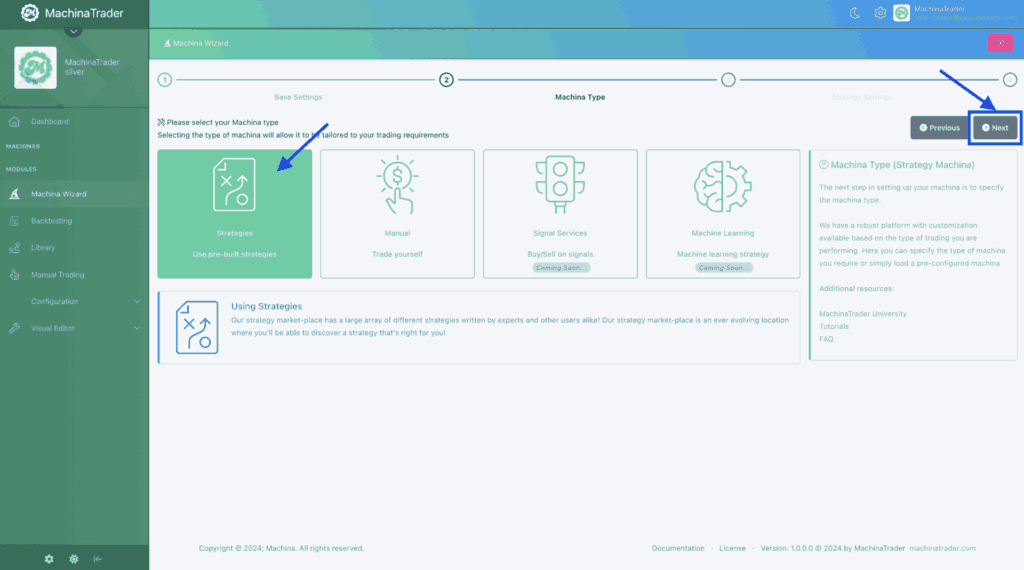Screen dimensions: 1024x570
Task: Select Machine Learning brain icon
Action: 722,187
